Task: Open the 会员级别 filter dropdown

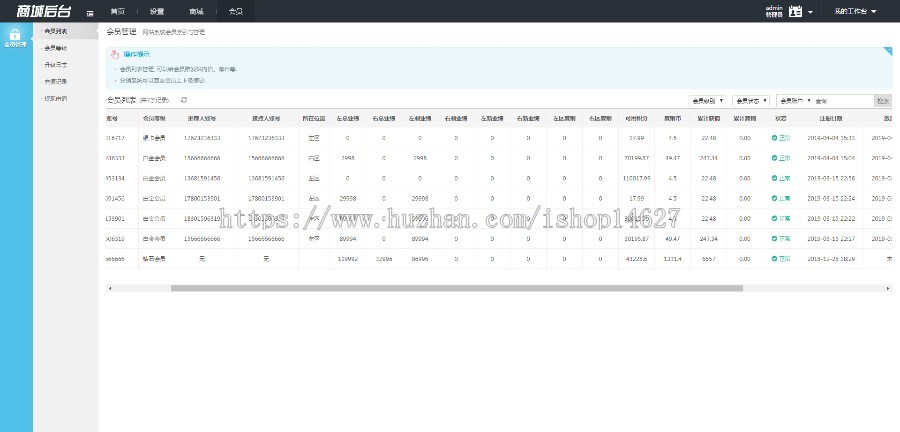Action: coord(707,100)
